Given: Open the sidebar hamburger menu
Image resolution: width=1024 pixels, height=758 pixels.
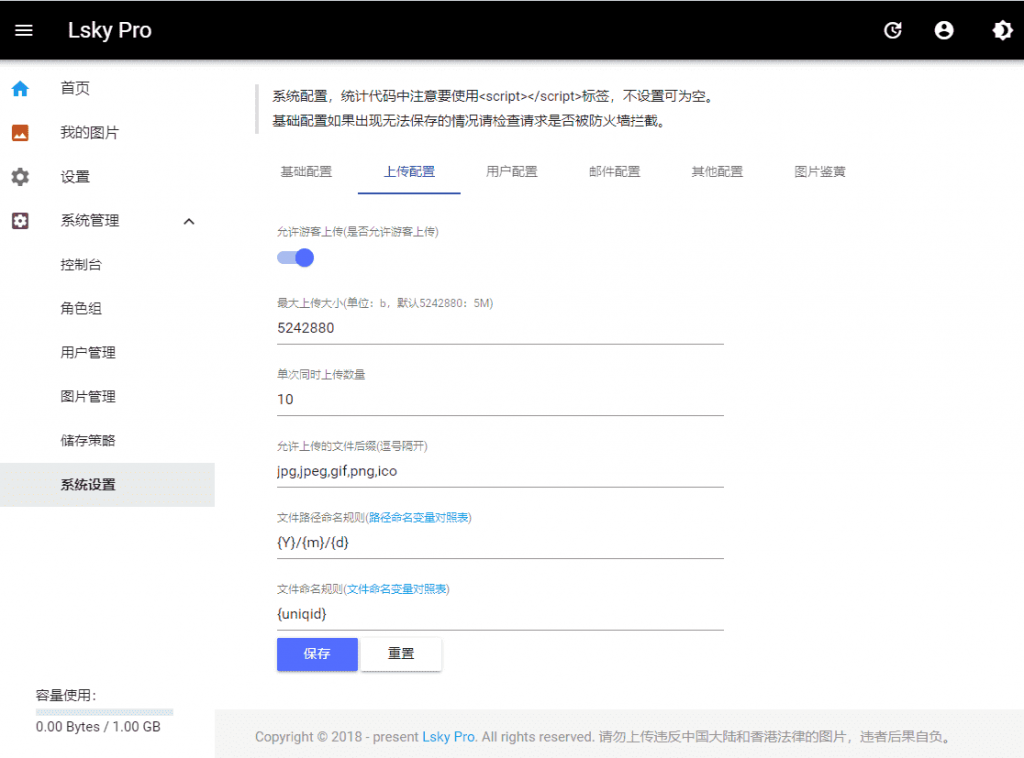Looking at the screenshot, I should click(x=24, y=30).
